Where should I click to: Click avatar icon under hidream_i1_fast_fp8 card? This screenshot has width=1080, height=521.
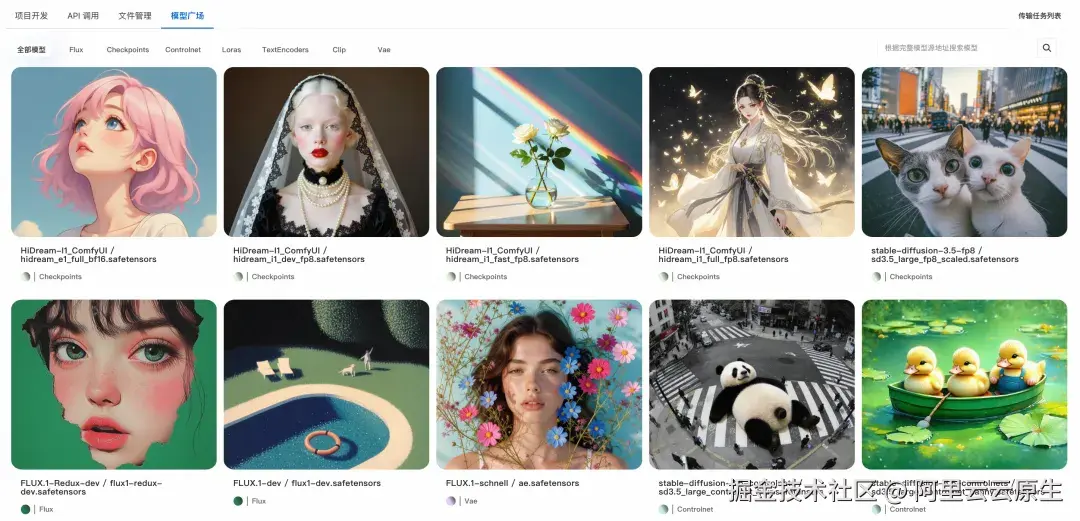[451, 276]
